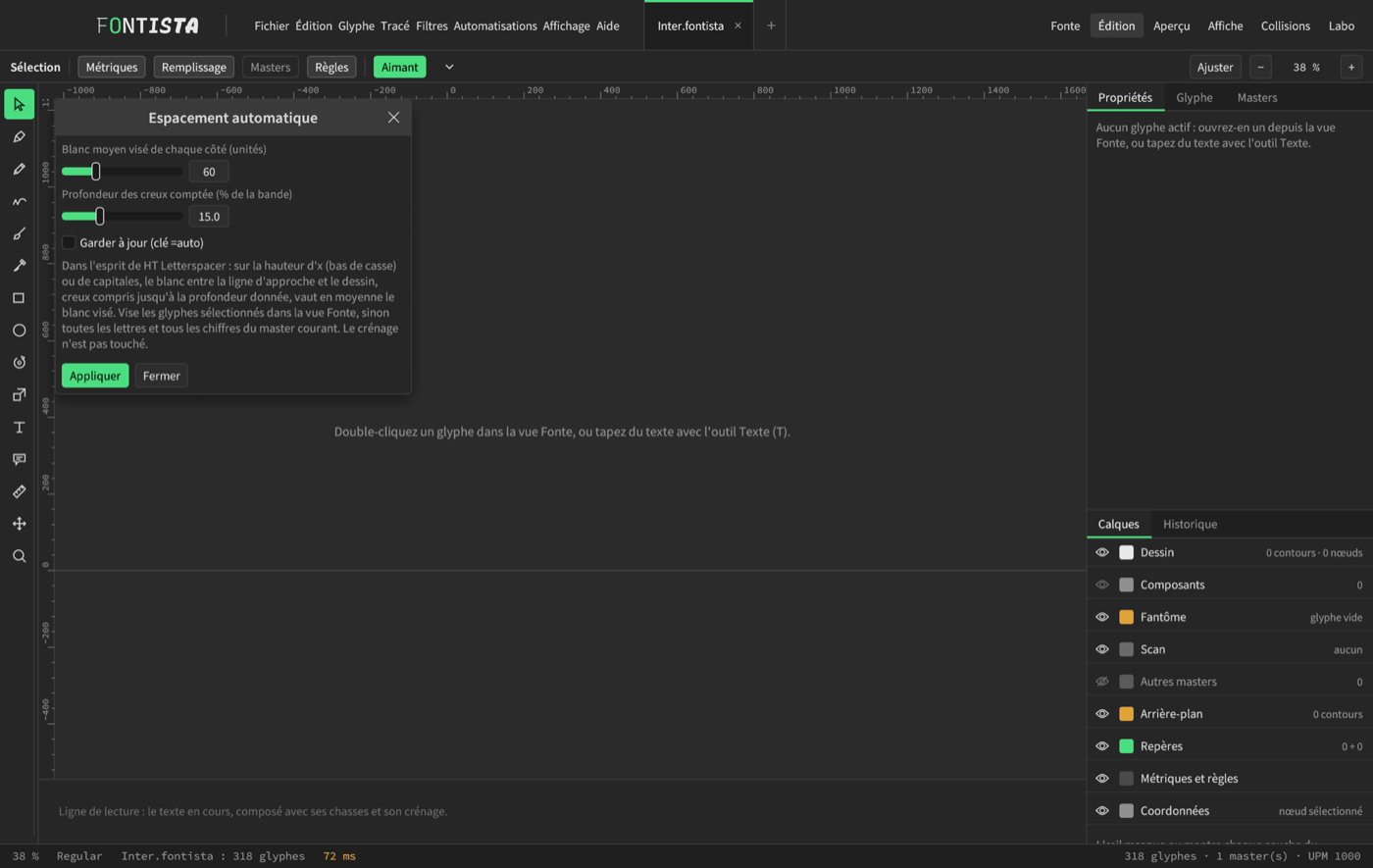Click the Ajuster zoom button
This screenshot has width=1373, height=868.
[1215, 67]
